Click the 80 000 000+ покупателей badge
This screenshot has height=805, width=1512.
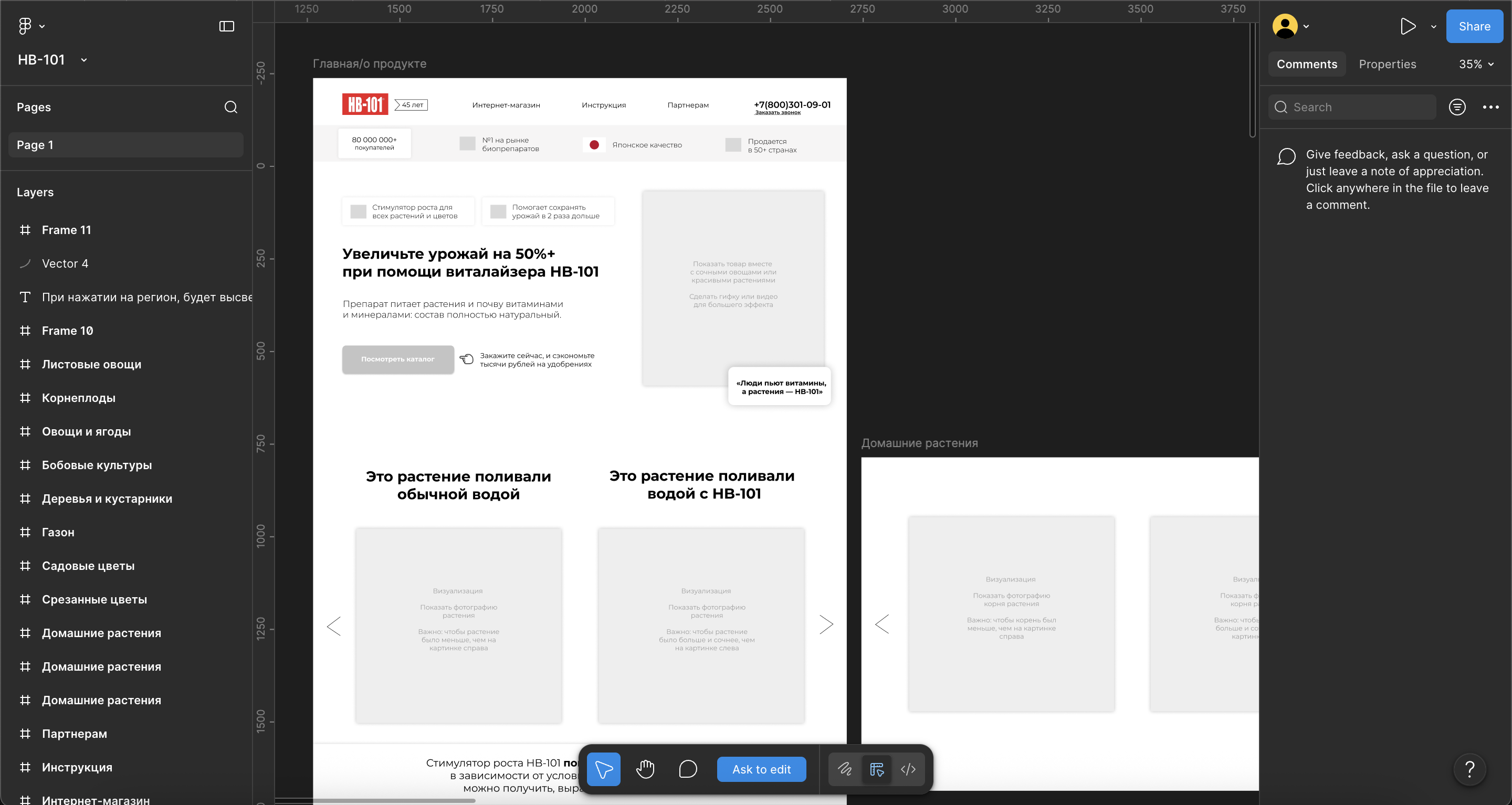[374, 143]
